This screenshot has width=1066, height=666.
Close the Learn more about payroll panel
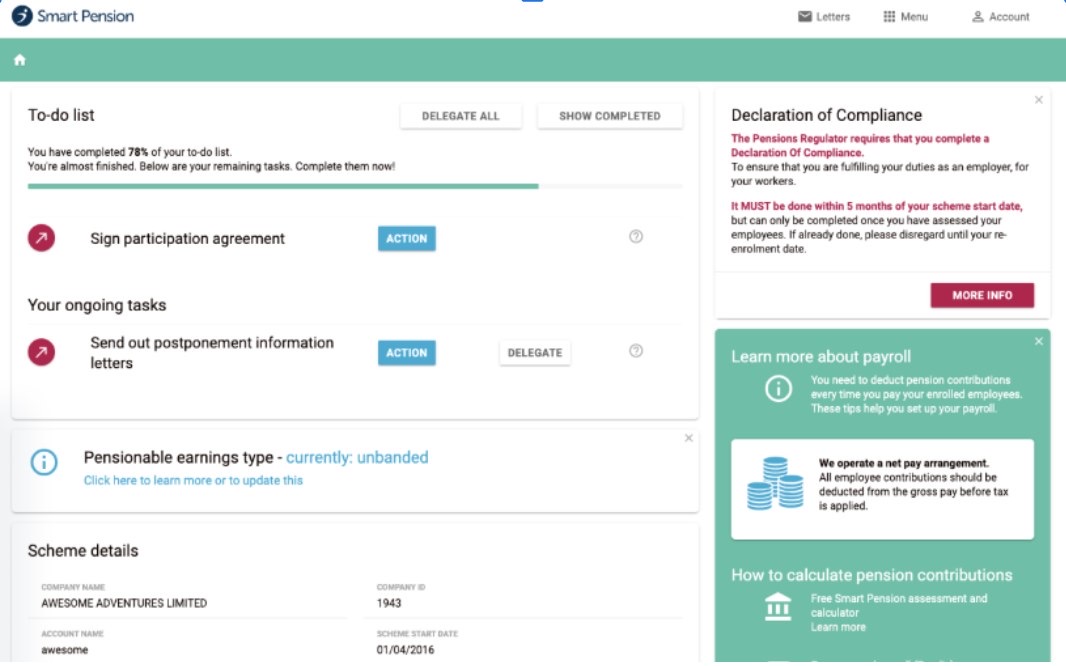[1039, 341]
